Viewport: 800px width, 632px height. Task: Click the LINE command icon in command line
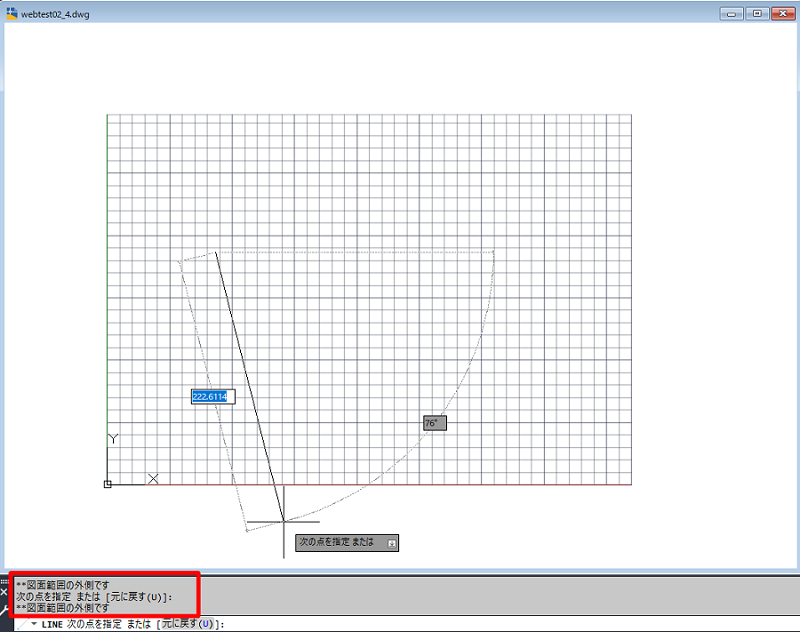click(x=22, y=624)
